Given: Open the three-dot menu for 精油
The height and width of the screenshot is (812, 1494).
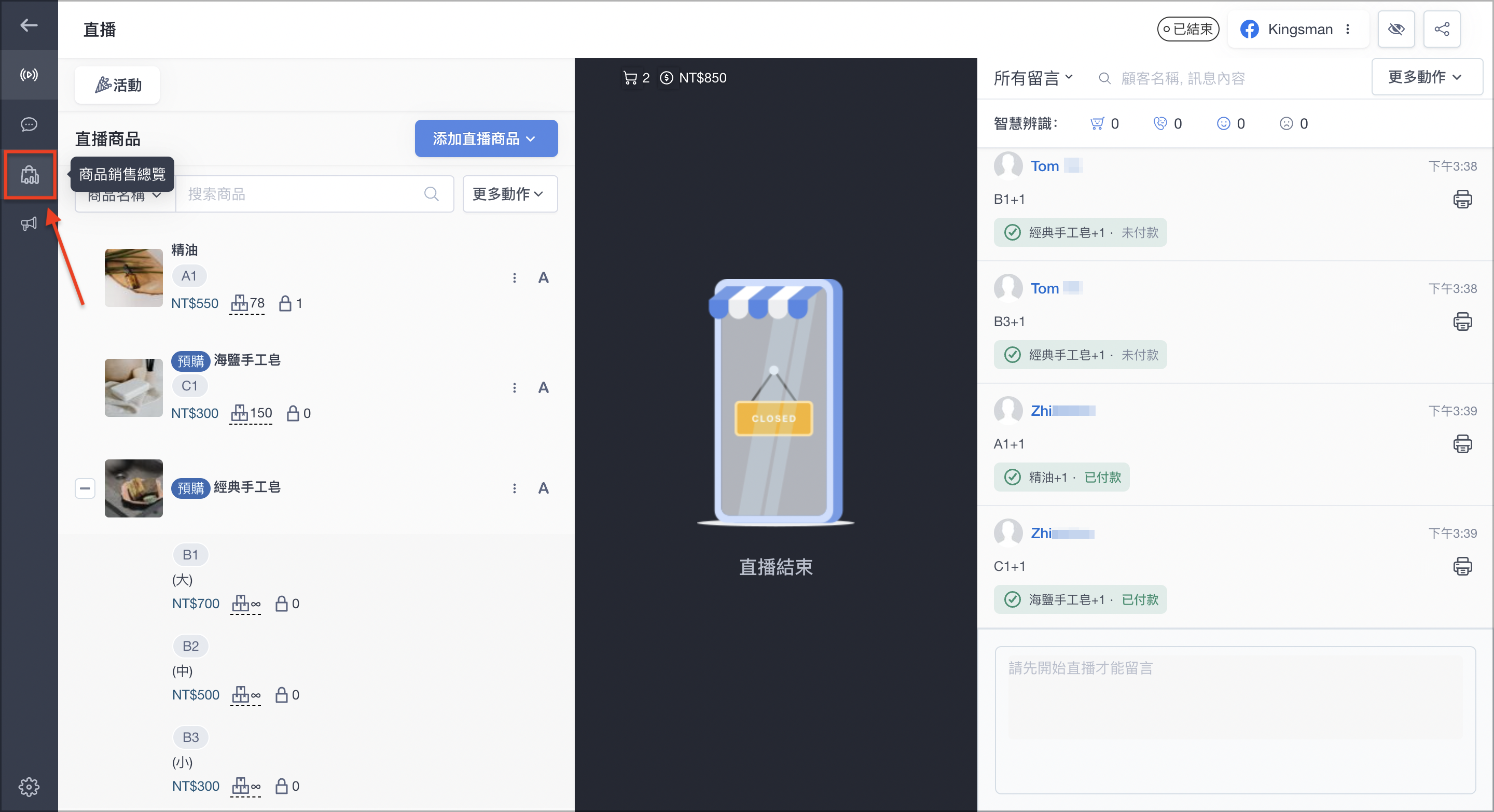Looking at the screenshot, I should (x=514, y=278).
